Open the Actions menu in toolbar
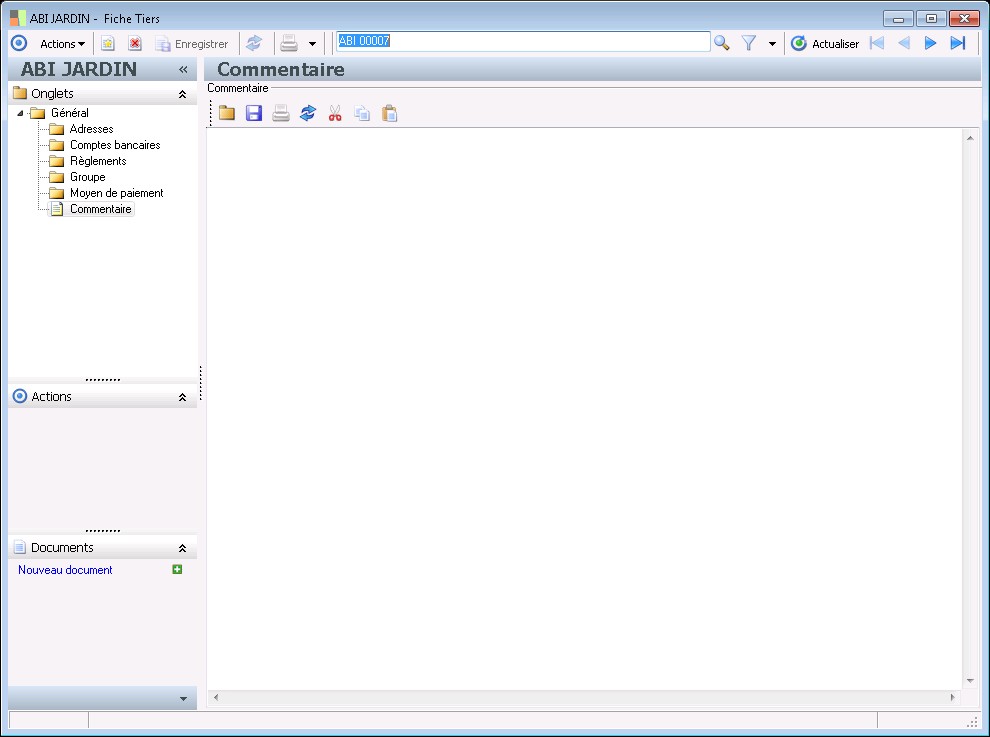The width and height of the screenshot is (990, 737). point(62,44)
